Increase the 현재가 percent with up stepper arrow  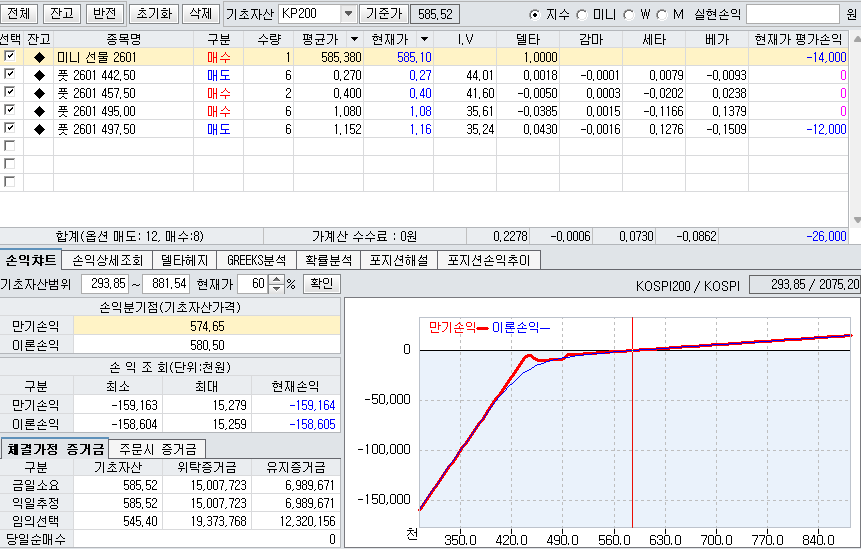277,280
